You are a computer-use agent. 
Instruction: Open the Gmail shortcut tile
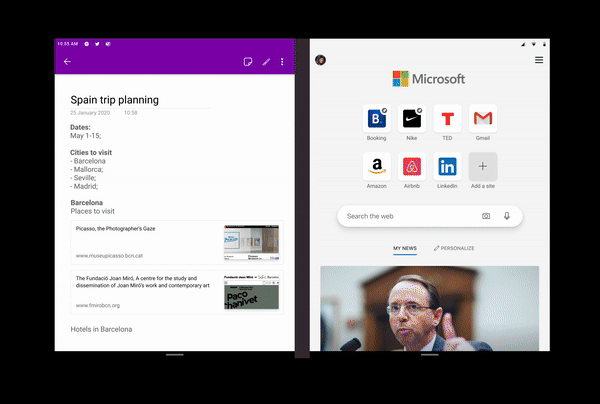483,119
